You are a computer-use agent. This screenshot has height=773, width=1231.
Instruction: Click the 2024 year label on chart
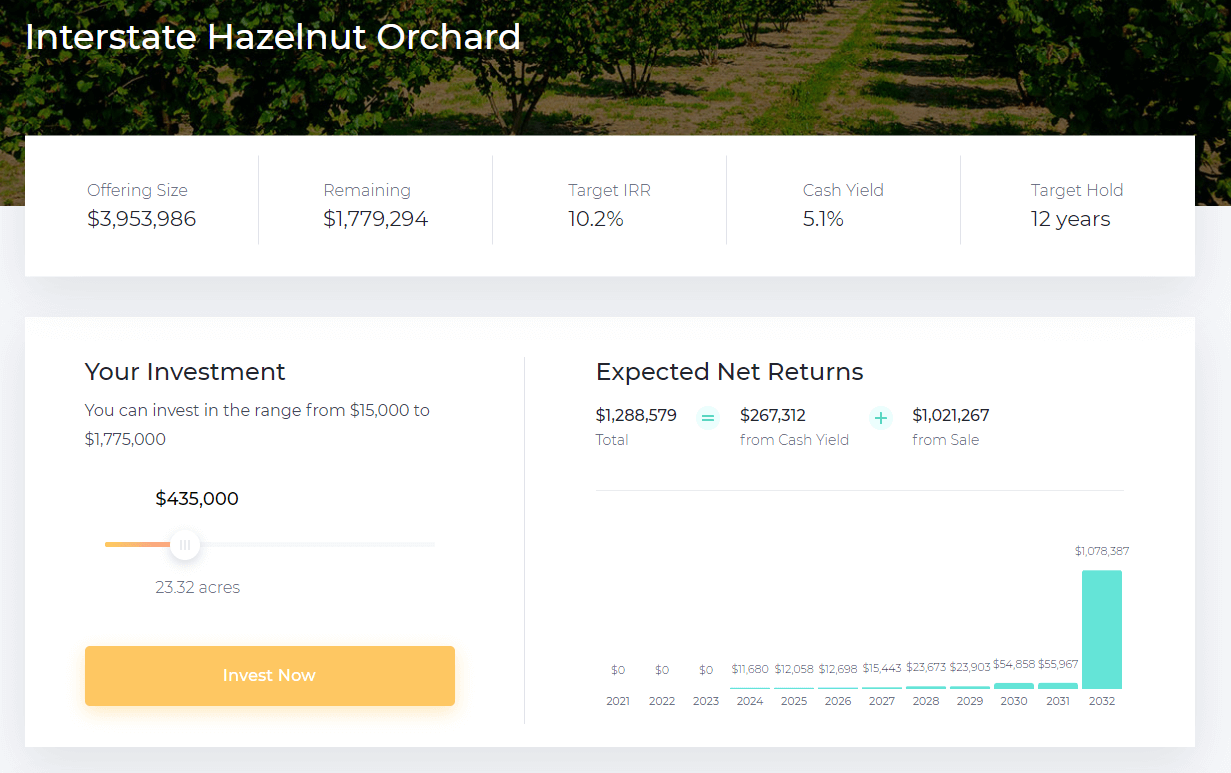pos(750,701)
